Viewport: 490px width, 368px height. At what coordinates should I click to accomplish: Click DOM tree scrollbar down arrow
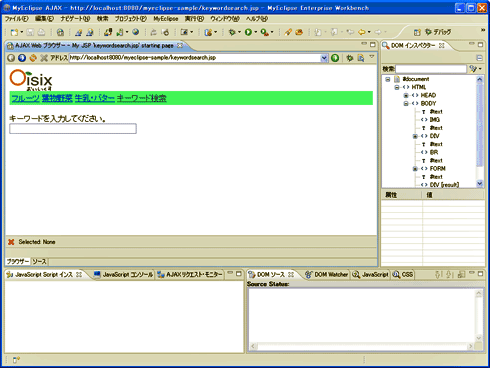click(480, 184)
